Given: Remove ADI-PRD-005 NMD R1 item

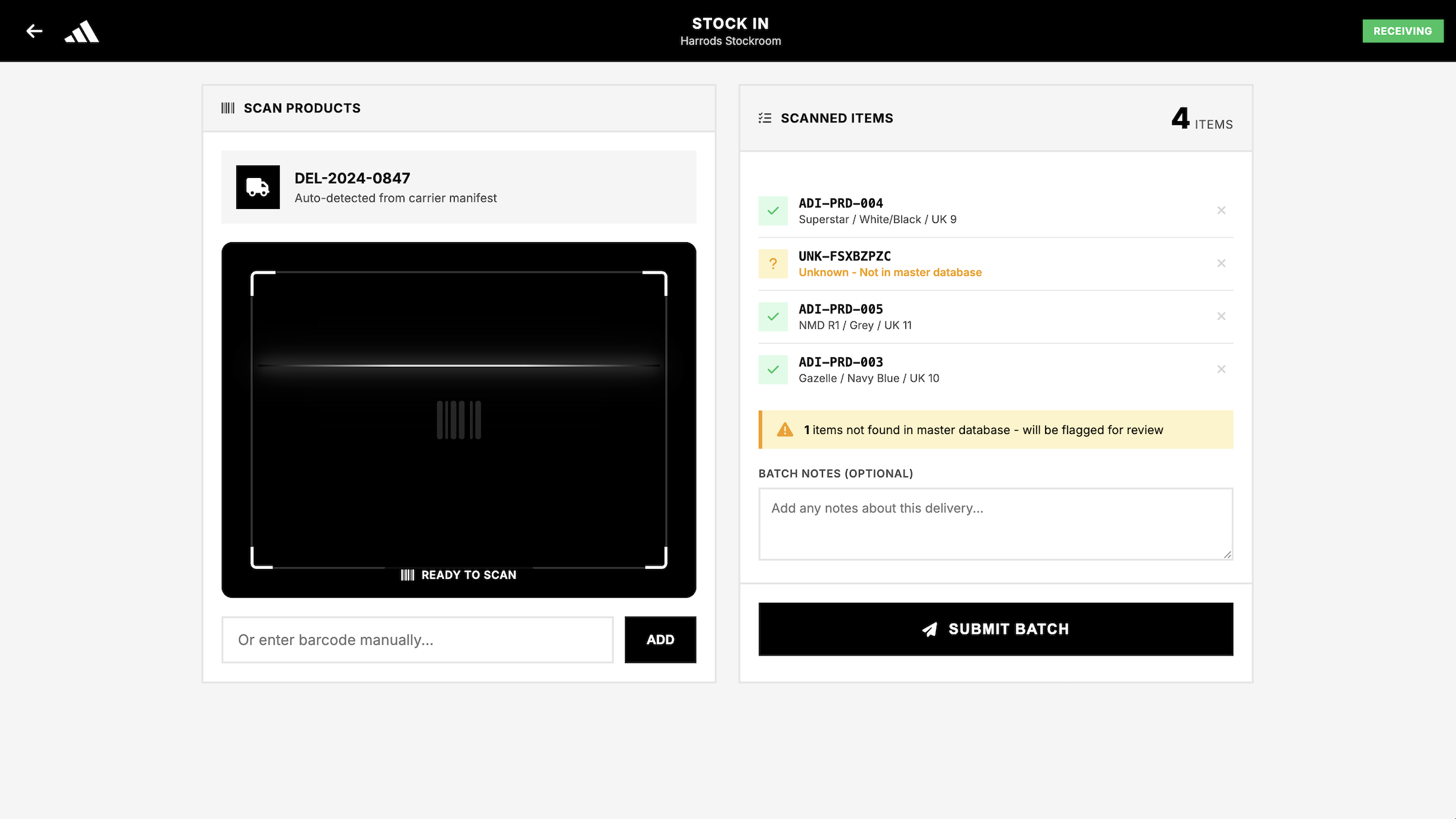Looking at the screenshot, I should click(1221, 316).
